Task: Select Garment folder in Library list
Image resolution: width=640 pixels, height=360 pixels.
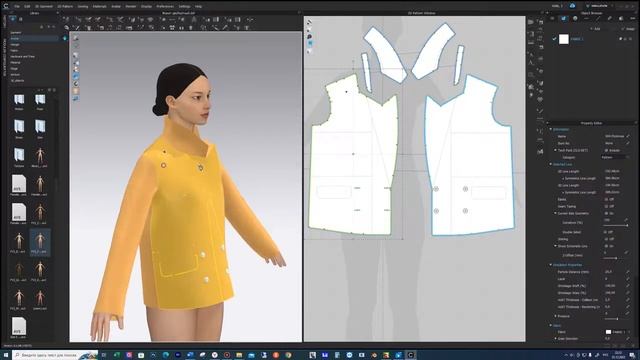Action: [x=16, y=33]
